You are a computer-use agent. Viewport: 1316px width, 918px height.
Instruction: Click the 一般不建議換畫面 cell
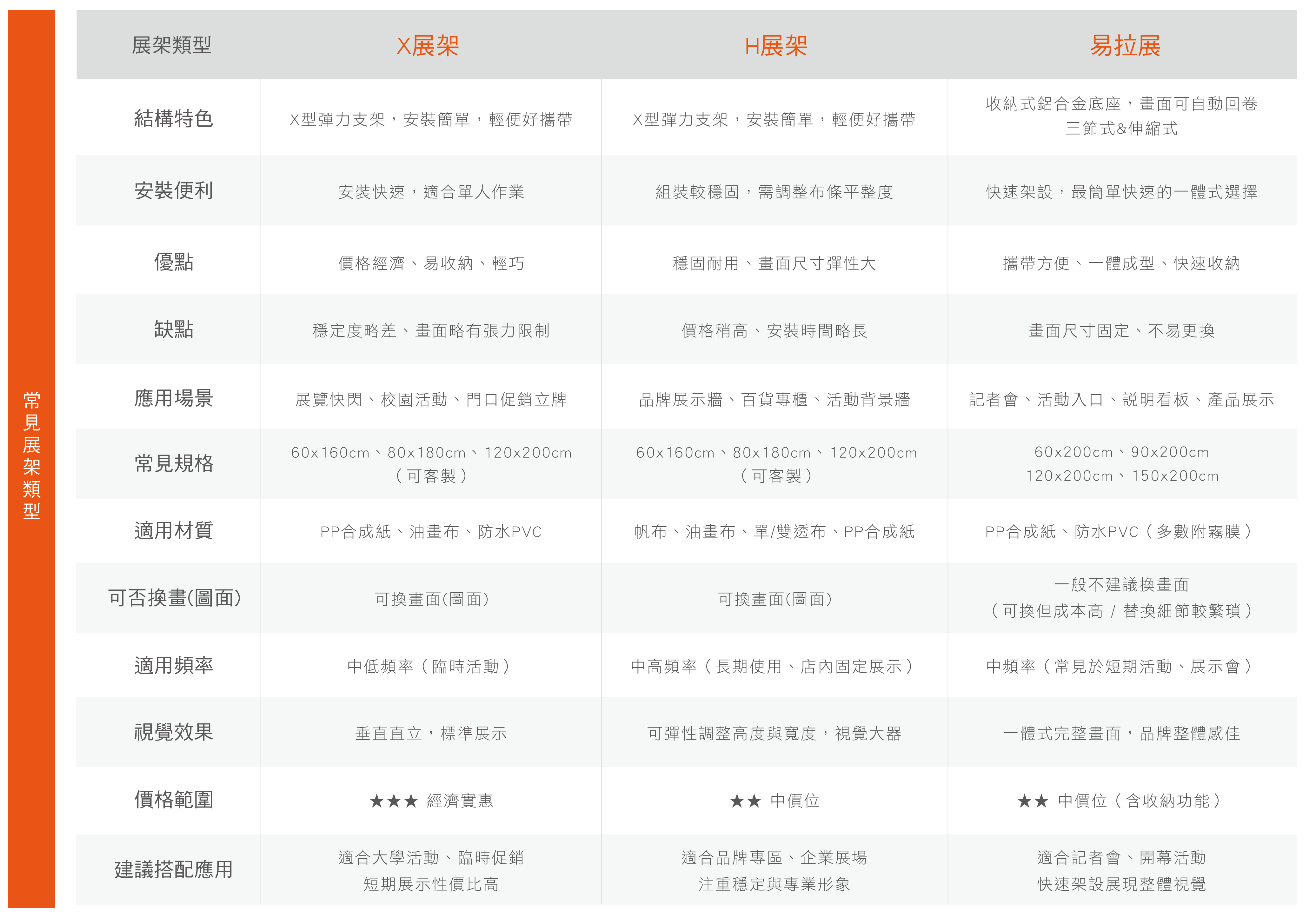(x=1121, y=584)
